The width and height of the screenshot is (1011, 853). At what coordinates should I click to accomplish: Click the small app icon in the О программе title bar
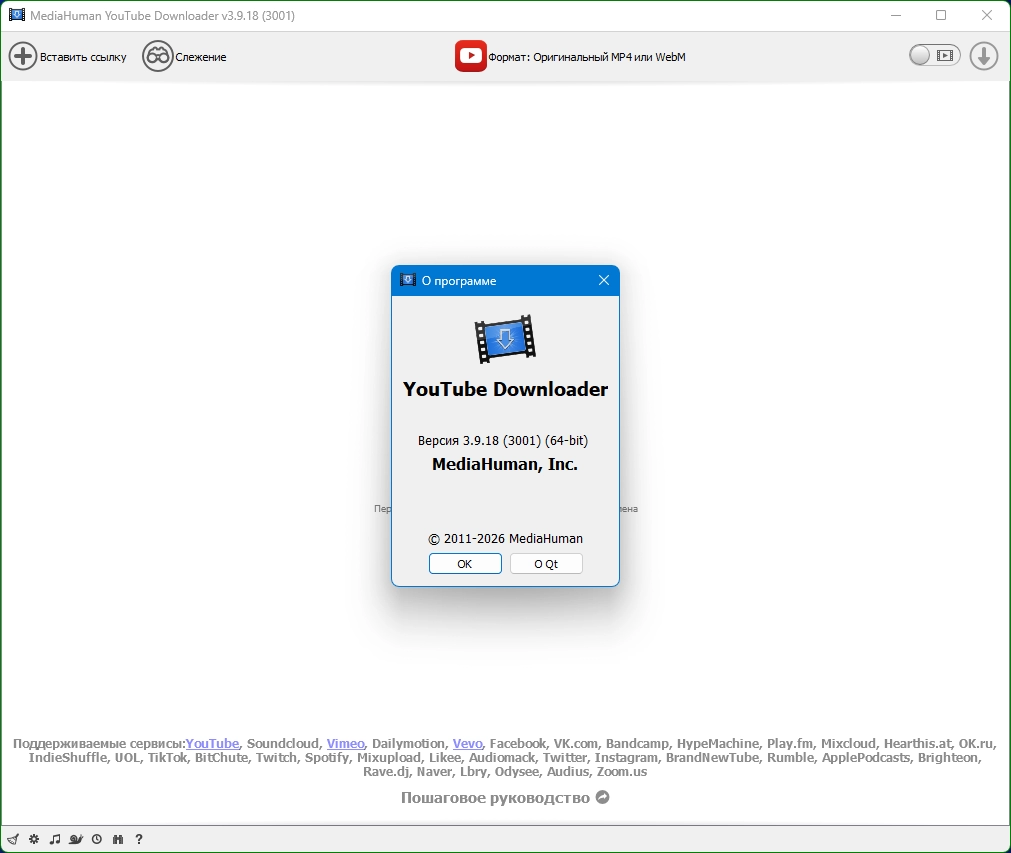[x=407, y=280]
